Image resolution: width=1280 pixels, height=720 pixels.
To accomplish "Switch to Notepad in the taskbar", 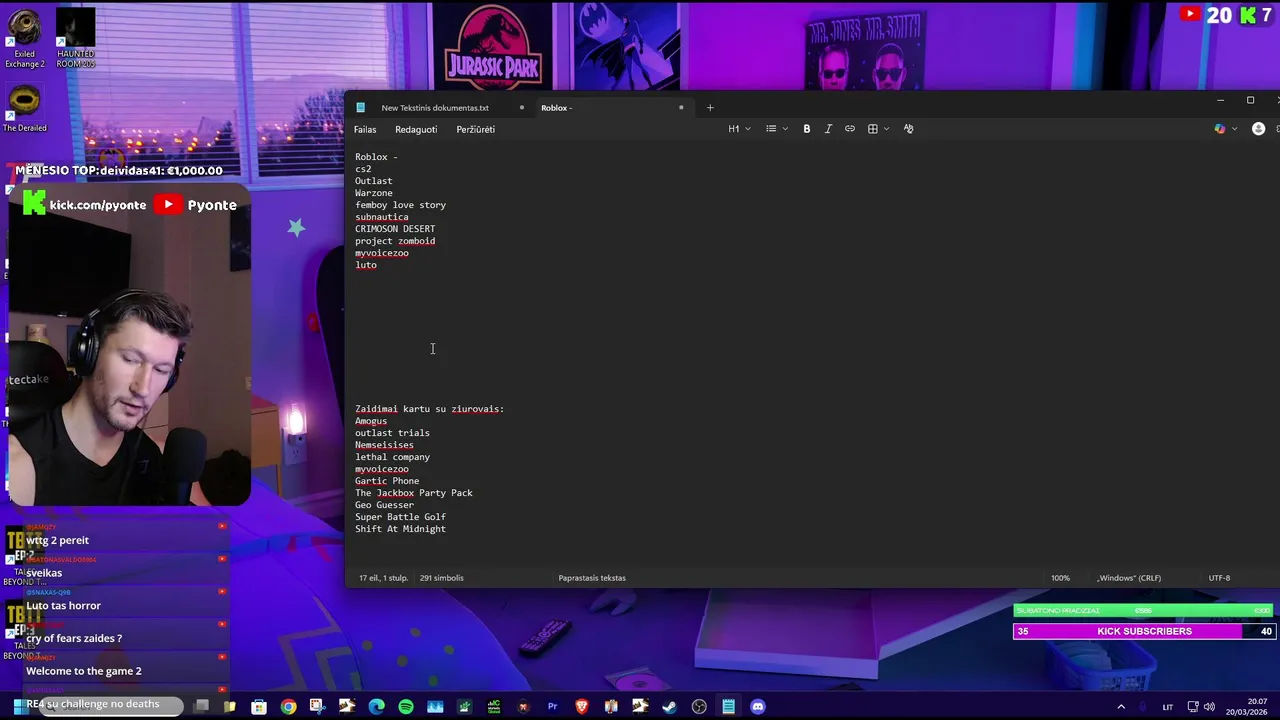I will pyautogui.click(x=729, y=707).
